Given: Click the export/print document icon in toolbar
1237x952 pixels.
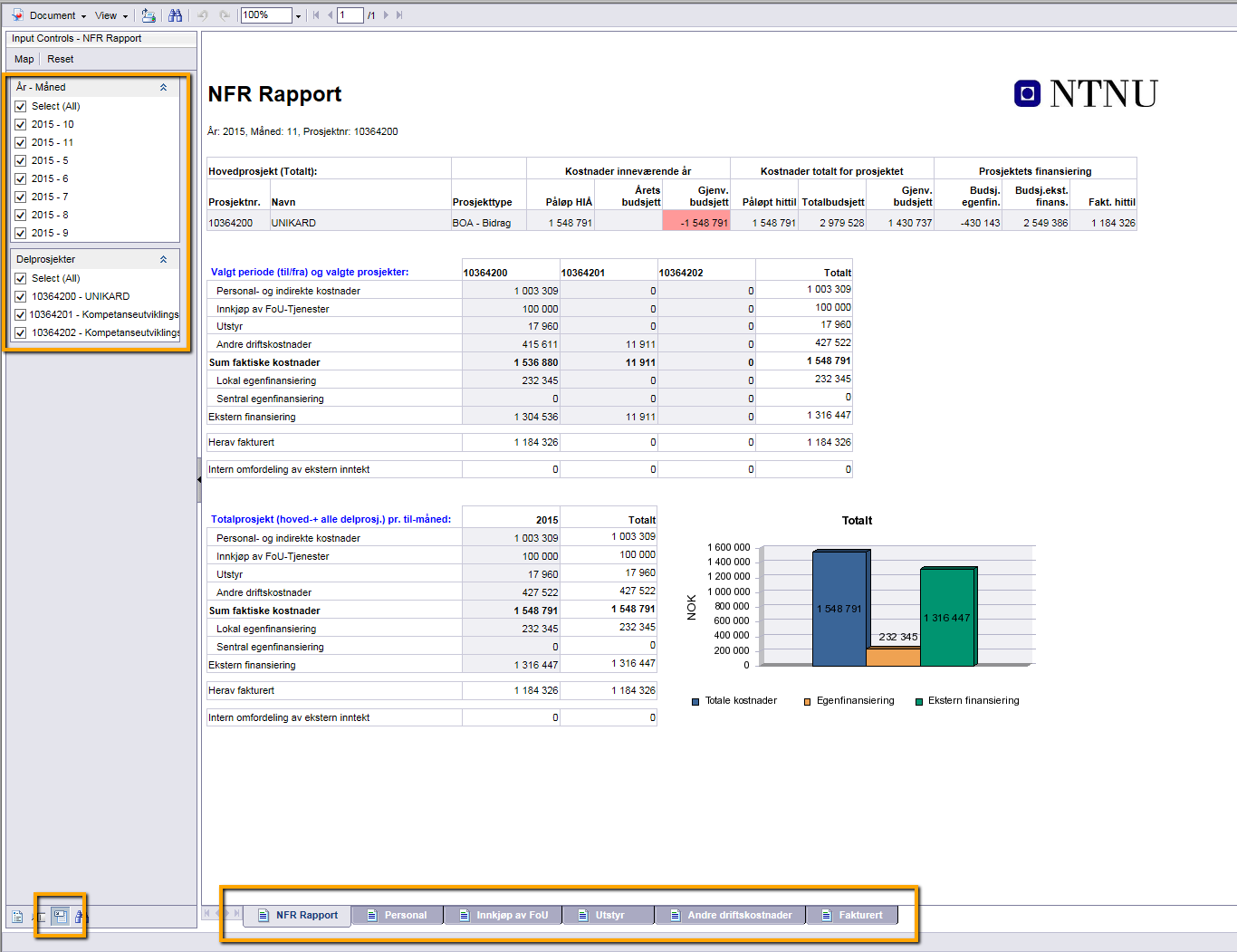Looking at the screenshot, I should [149, 15].
